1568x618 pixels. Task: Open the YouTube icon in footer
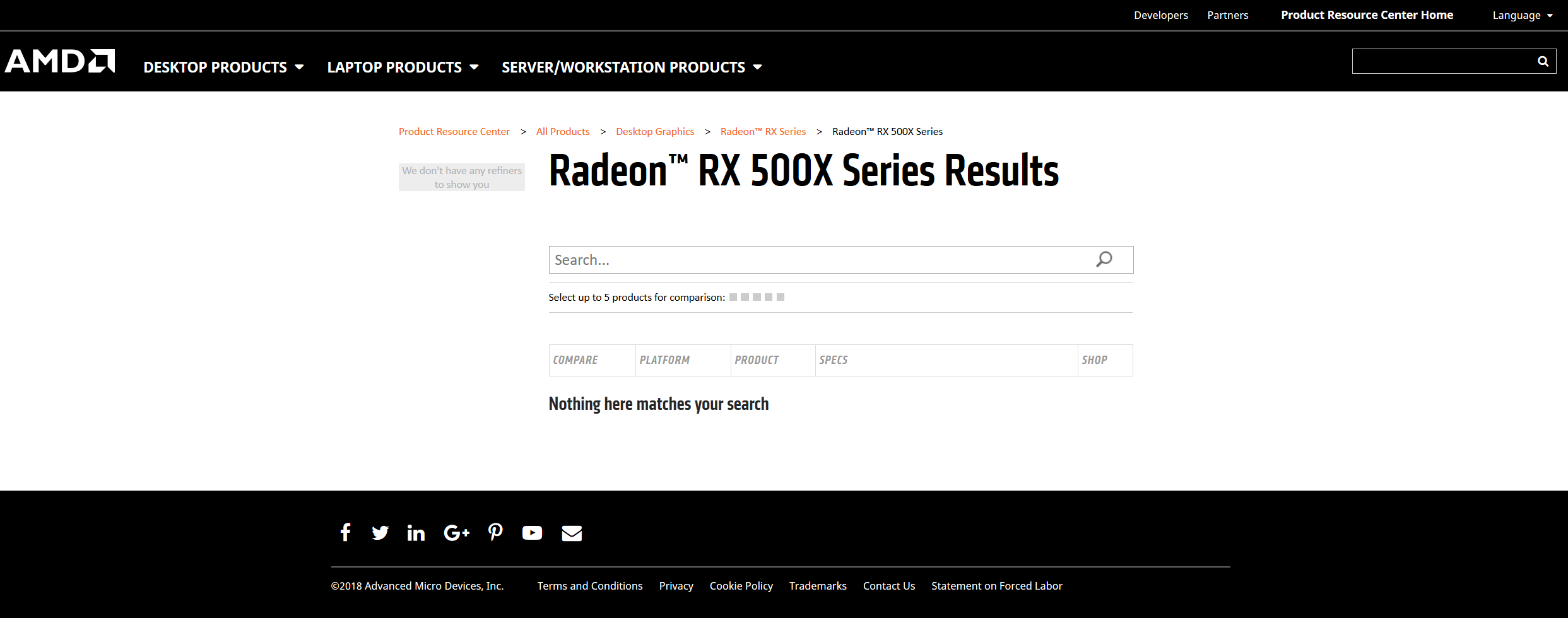[x=532, y=533]
